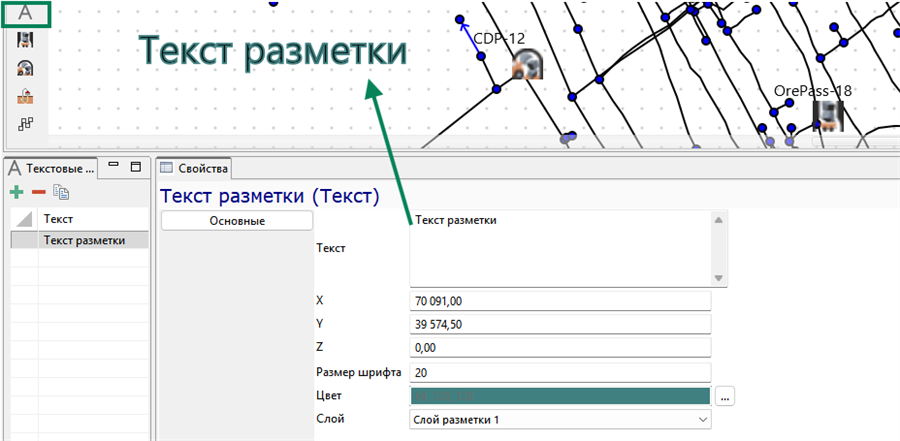Click the 'Текст разметки' label on canvas
Image resolution: width=900 pixels, height=441 pixels.
click(273, 51)
